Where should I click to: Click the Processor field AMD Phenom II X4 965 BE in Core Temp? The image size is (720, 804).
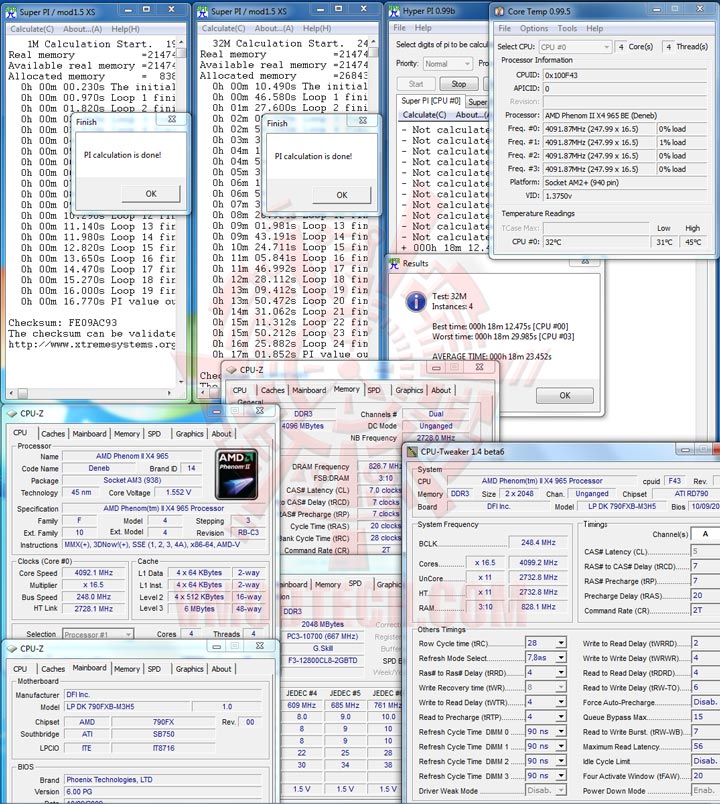625,116
